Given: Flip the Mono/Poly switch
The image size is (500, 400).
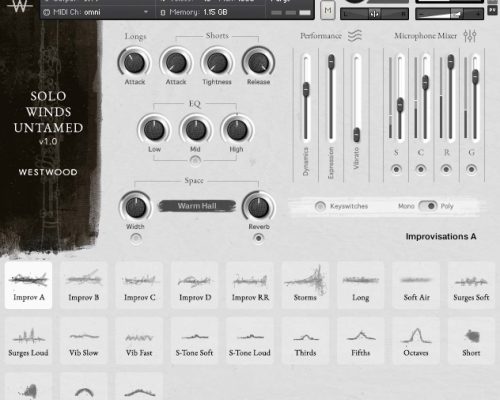Looking at the screenshot, I should click(428, 206).
